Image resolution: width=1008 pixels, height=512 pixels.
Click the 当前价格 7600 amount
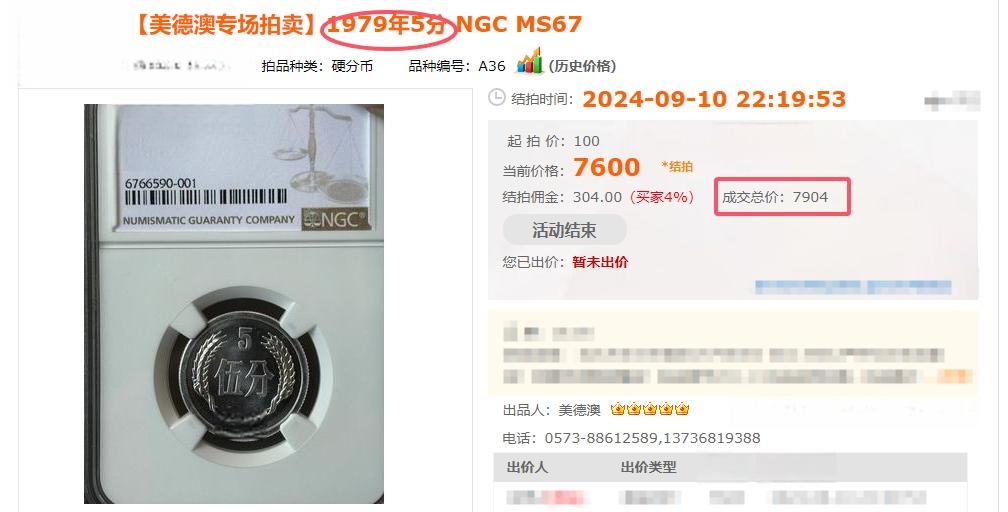(606, 167)
